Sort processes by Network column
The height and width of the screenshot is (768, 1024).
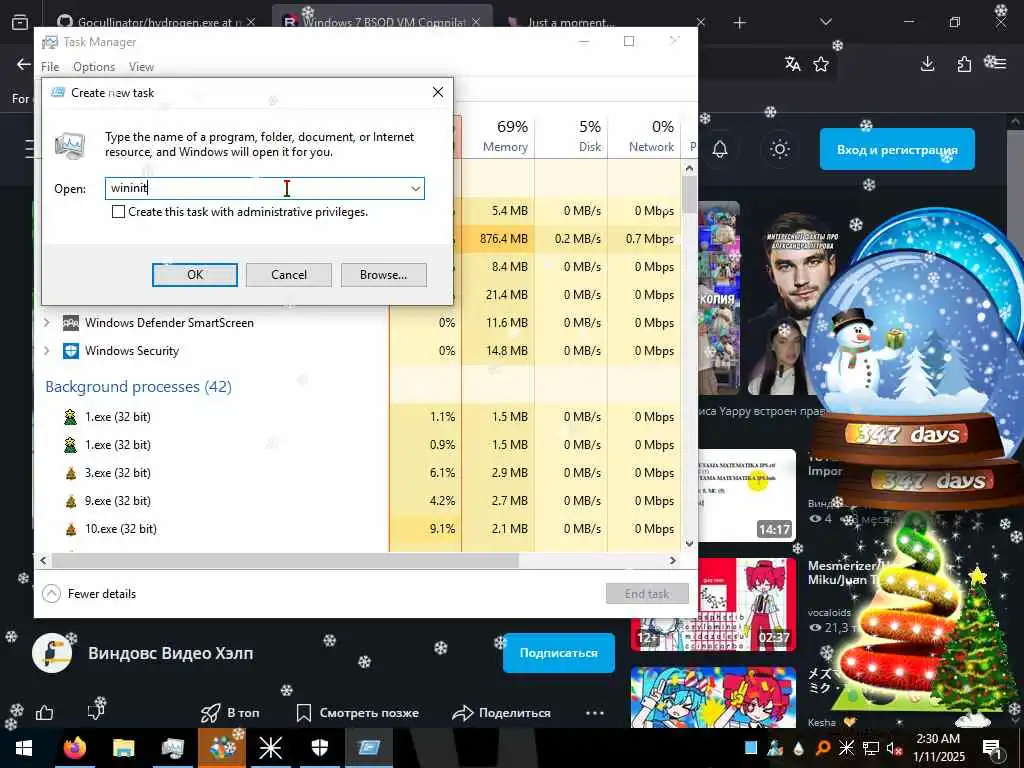tap(644, 136)
